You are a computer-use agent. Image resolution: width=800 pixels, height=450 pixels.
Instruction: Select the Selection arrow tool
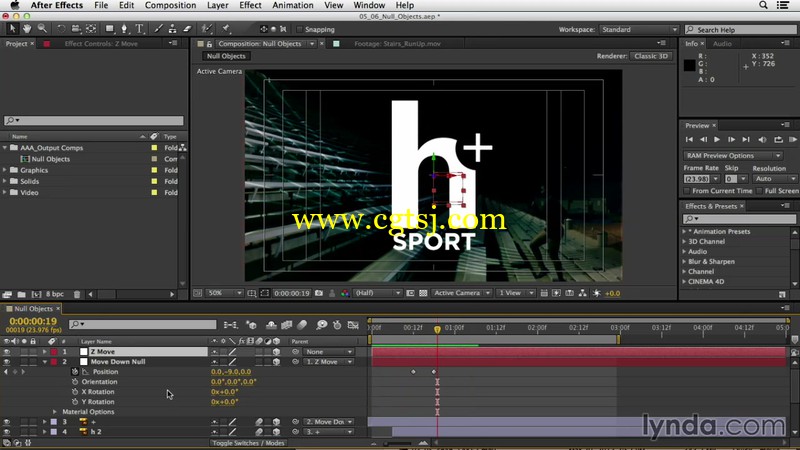click(12, 29)
